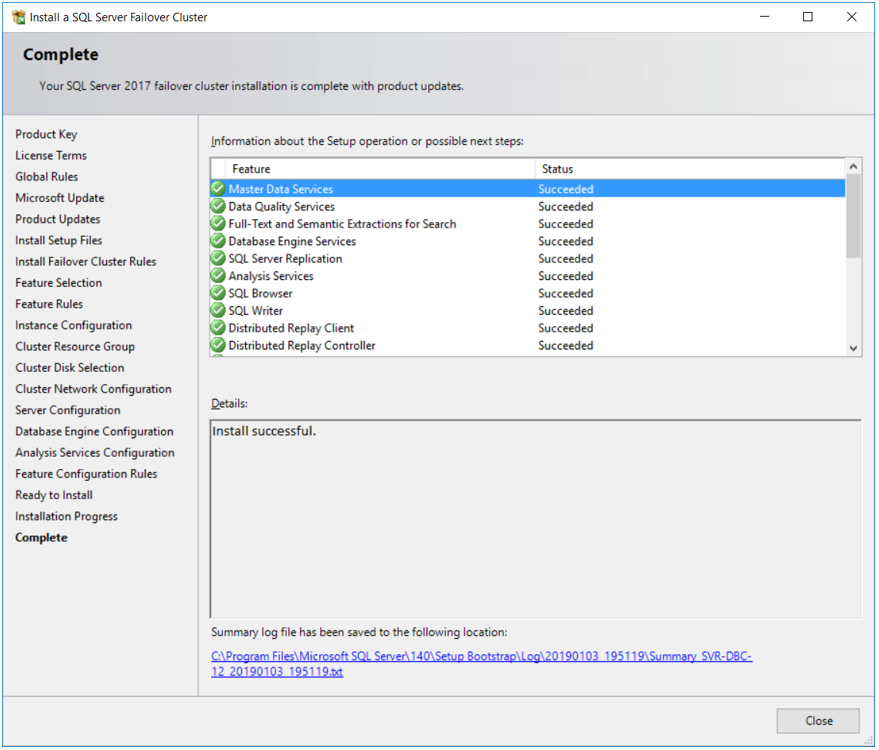Image resolution: width=879 pixels, height=750 pixels.
Task: Click the green check icon beside SQL Browser
Action: click(x=218, y=293)
